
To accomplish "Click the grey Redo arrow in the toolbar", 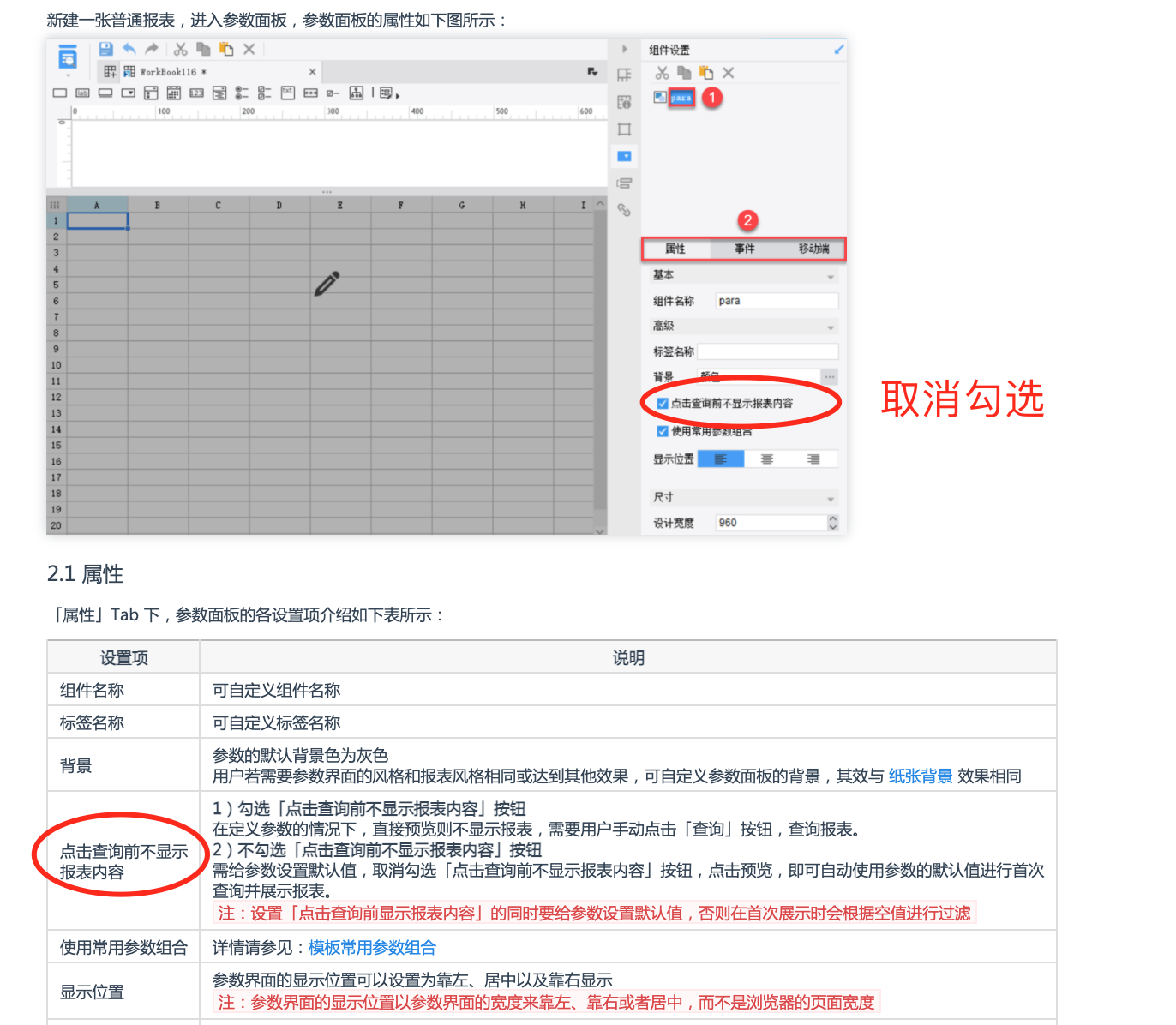I will (152, 49).
